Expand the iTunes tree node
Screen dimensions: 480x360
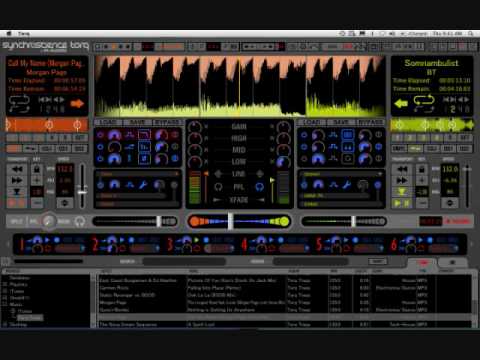click(5, 291)
